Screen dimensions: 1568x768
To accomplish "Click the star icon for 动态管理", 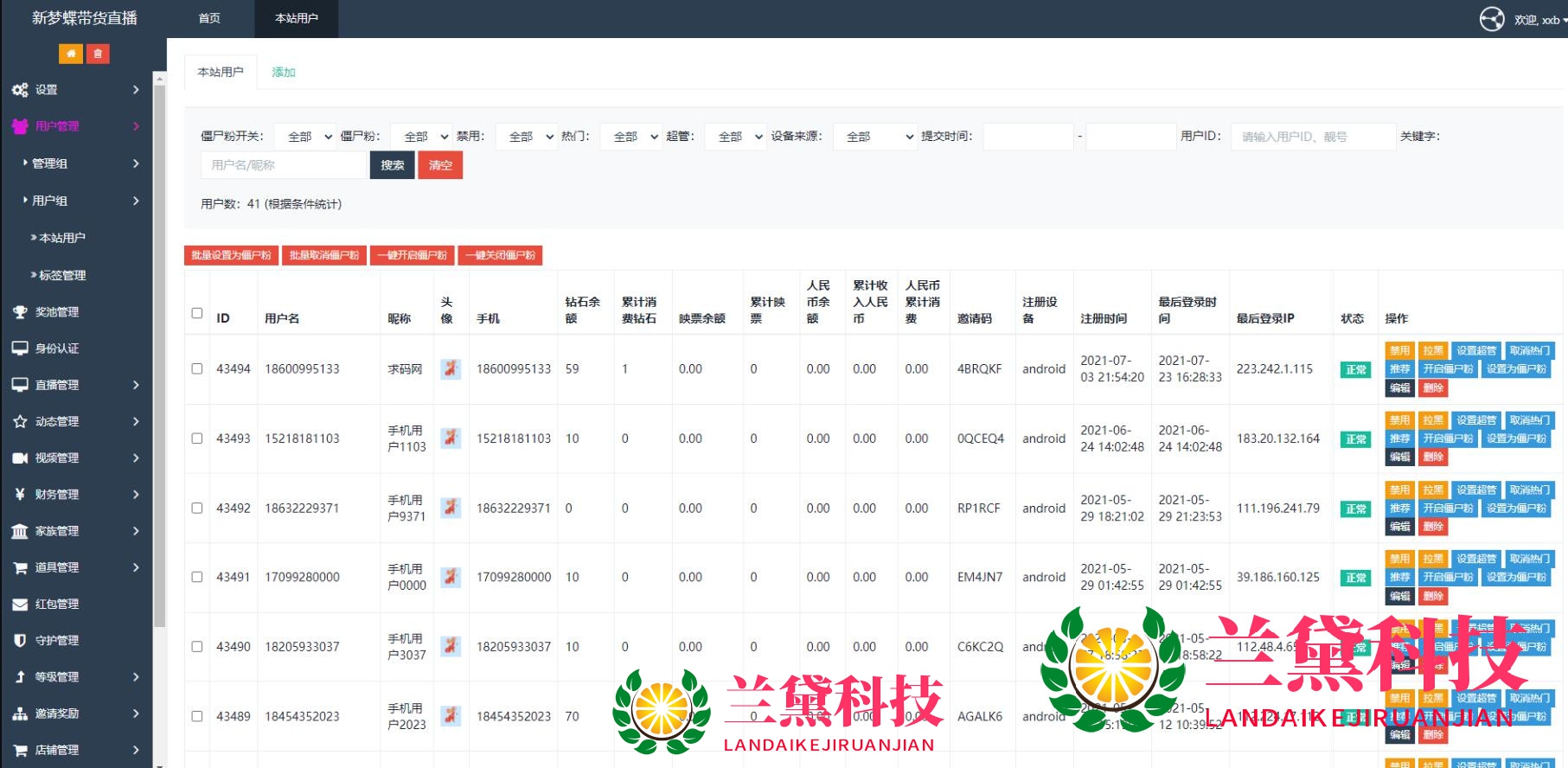I will [20, 422].
